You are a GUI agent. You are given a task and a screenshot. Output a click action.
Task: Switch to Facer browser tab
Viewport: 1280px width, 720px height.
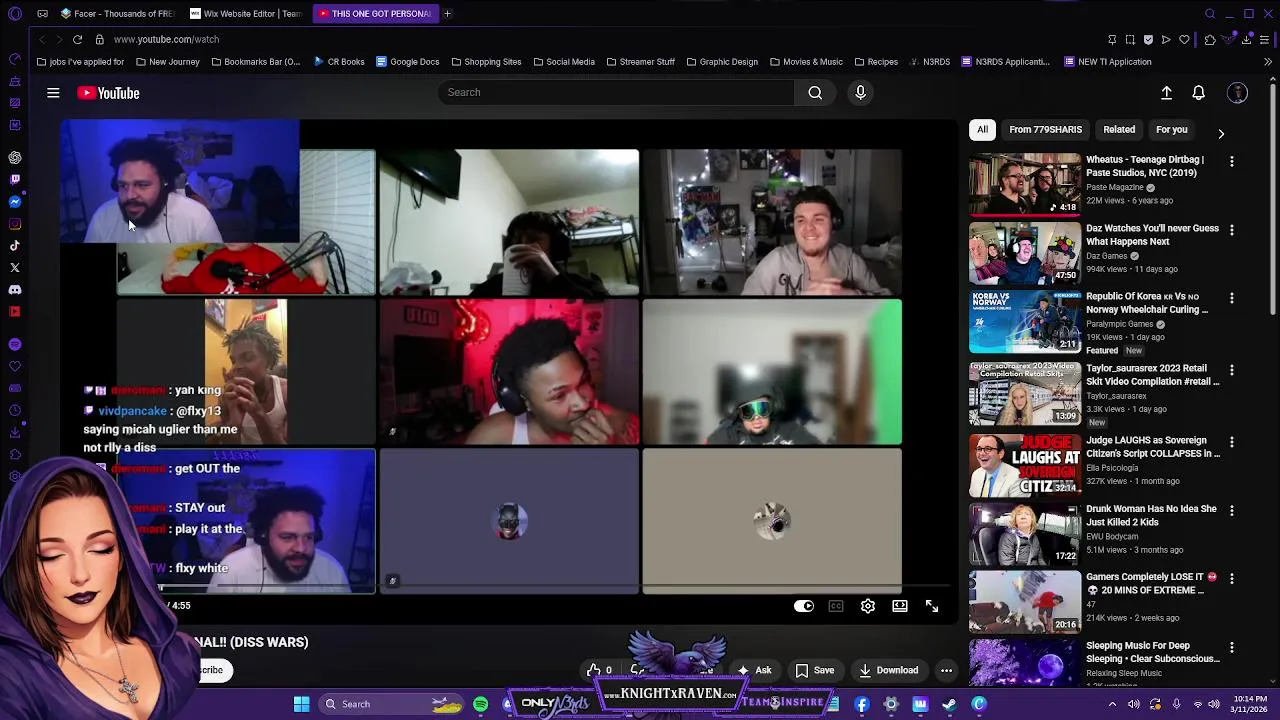(118, 14)
